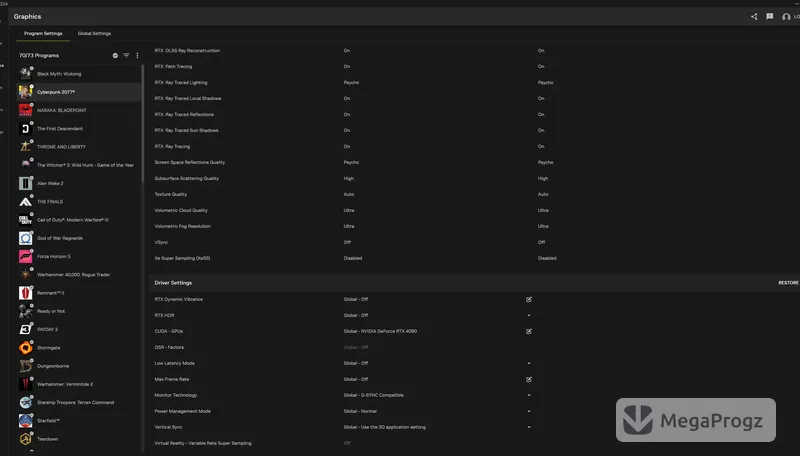The width and height of the screenshot is (800, 456).
Task: Click 'Texture Quality' setting label
Action: pos(170,194)
